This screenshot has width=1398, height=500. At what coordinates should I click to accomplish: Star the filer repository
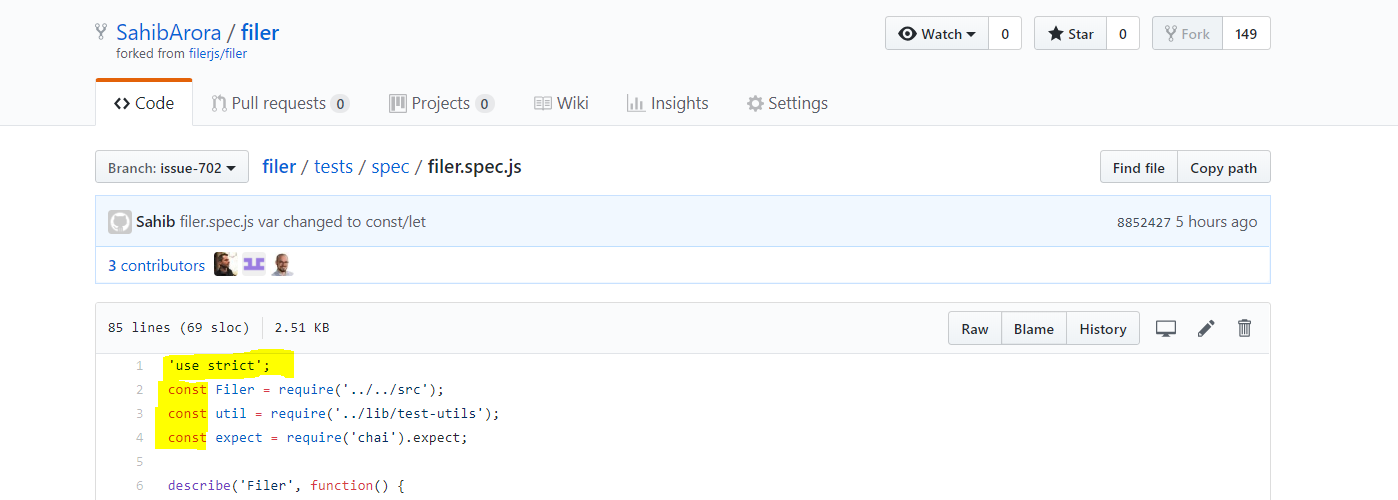[x=1071, y=34]
